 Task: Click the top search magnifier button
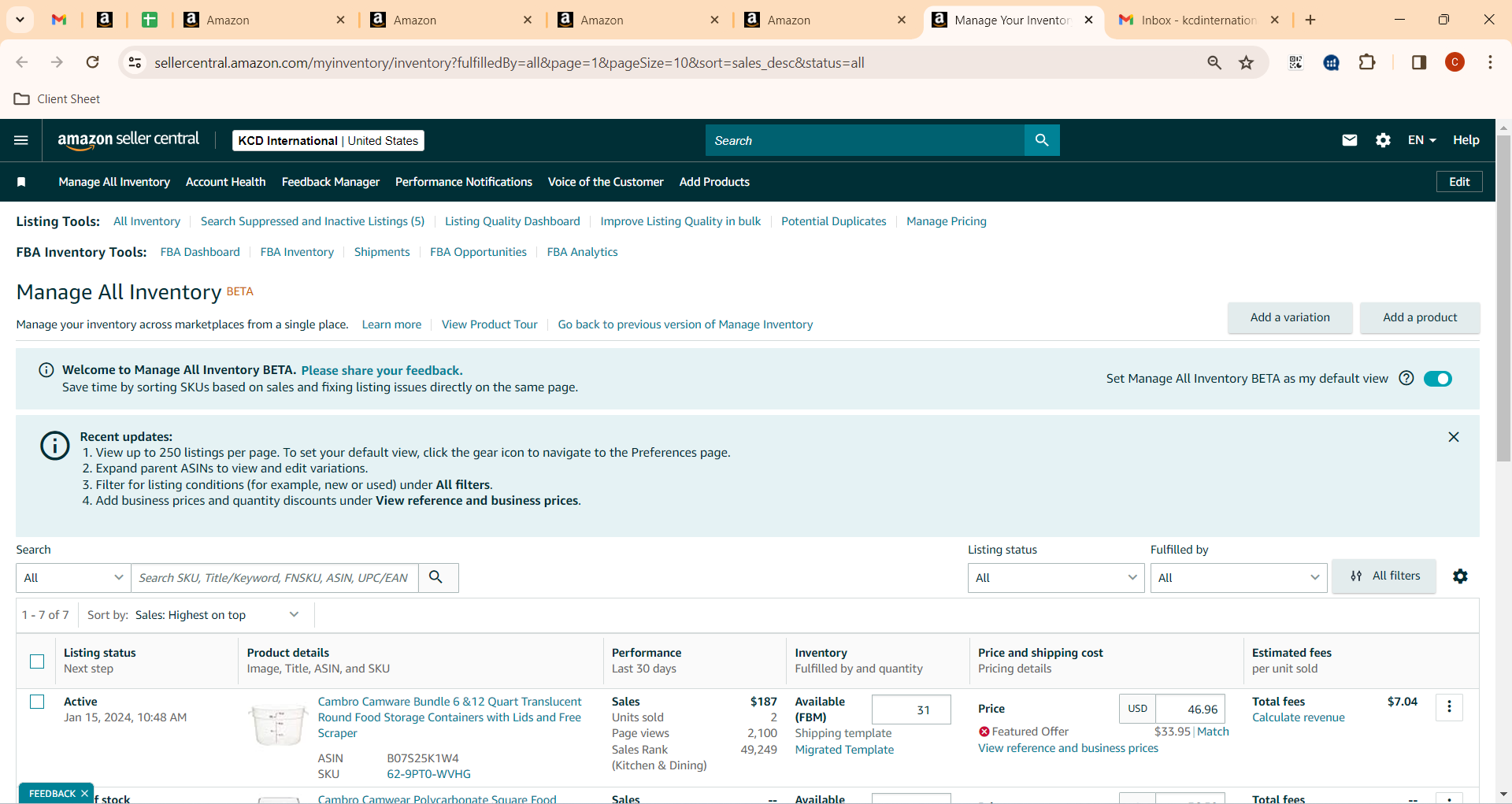point(1042,140)
